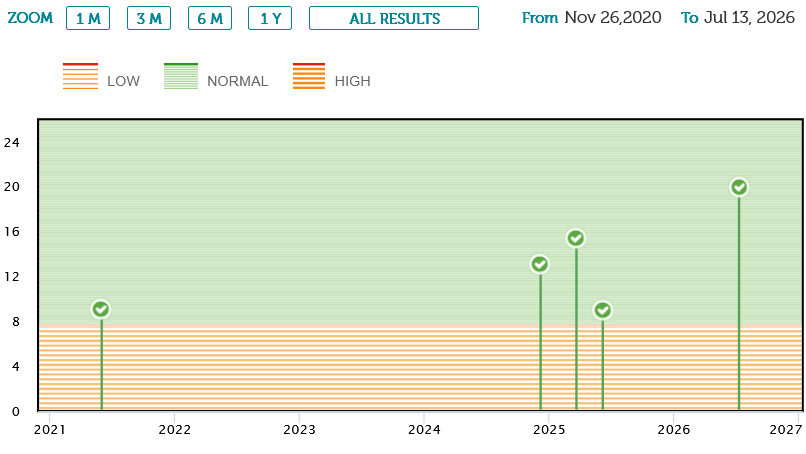Click the 2026 x-axis label
806x454 pixels.
coord(673,430)
